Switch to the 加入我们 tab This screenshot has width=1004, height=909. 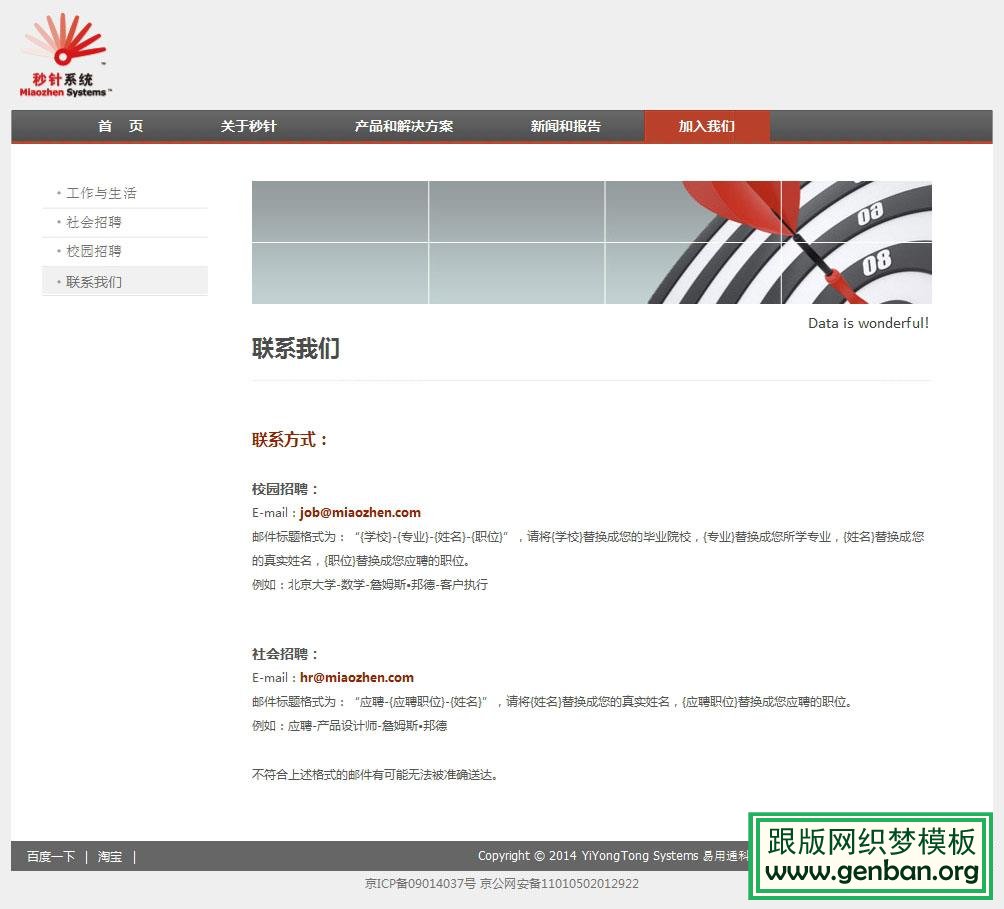(707, 126)
